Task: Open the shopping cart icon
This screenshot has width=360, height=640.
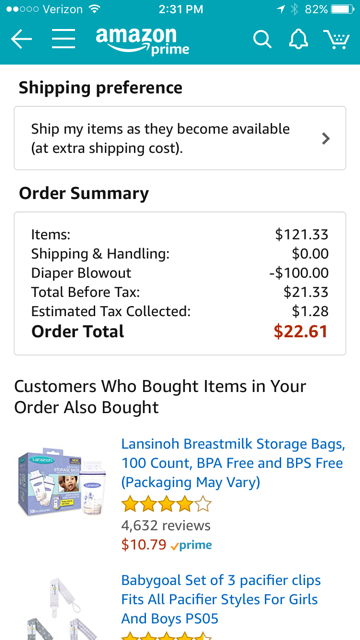Action: click(x=337, y=40)
